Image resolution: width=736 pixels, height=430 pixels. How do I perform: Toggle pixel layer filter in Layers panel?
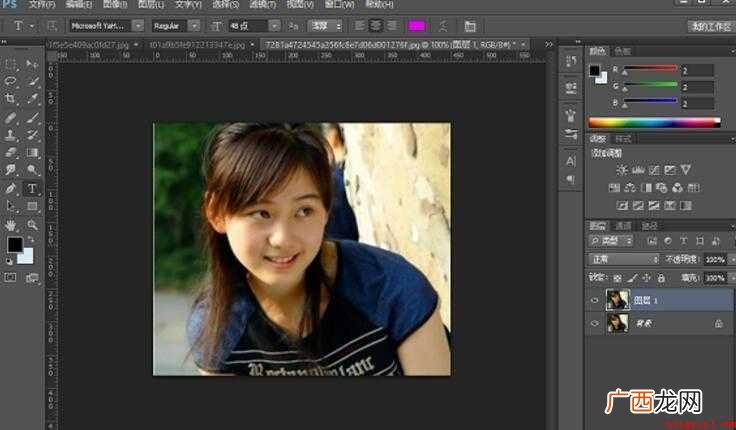point(652,241)
